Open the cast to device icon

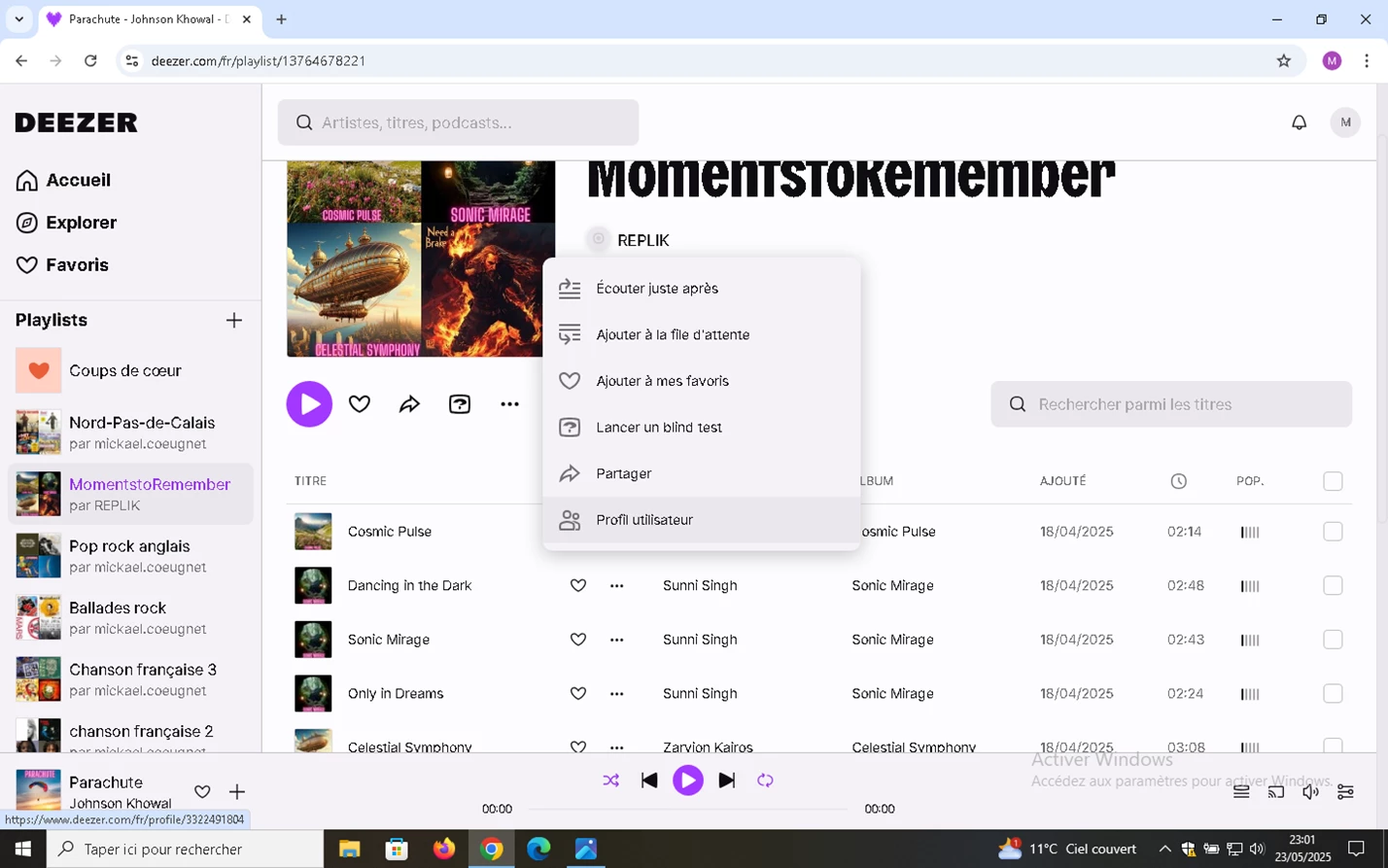[x=1276, y=792]
